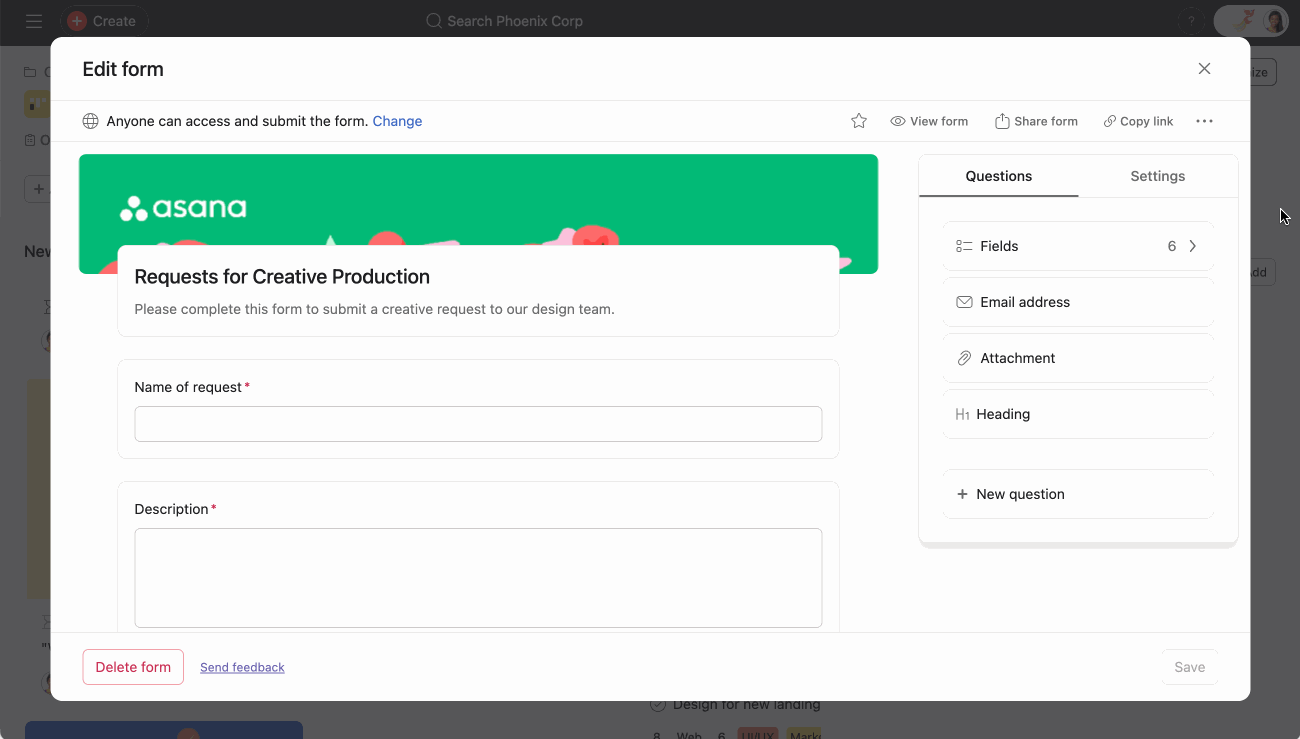Open the Attachment question via paperclip icon
This screenshot has height=739, width=1300.
click(x=963, y=357)
